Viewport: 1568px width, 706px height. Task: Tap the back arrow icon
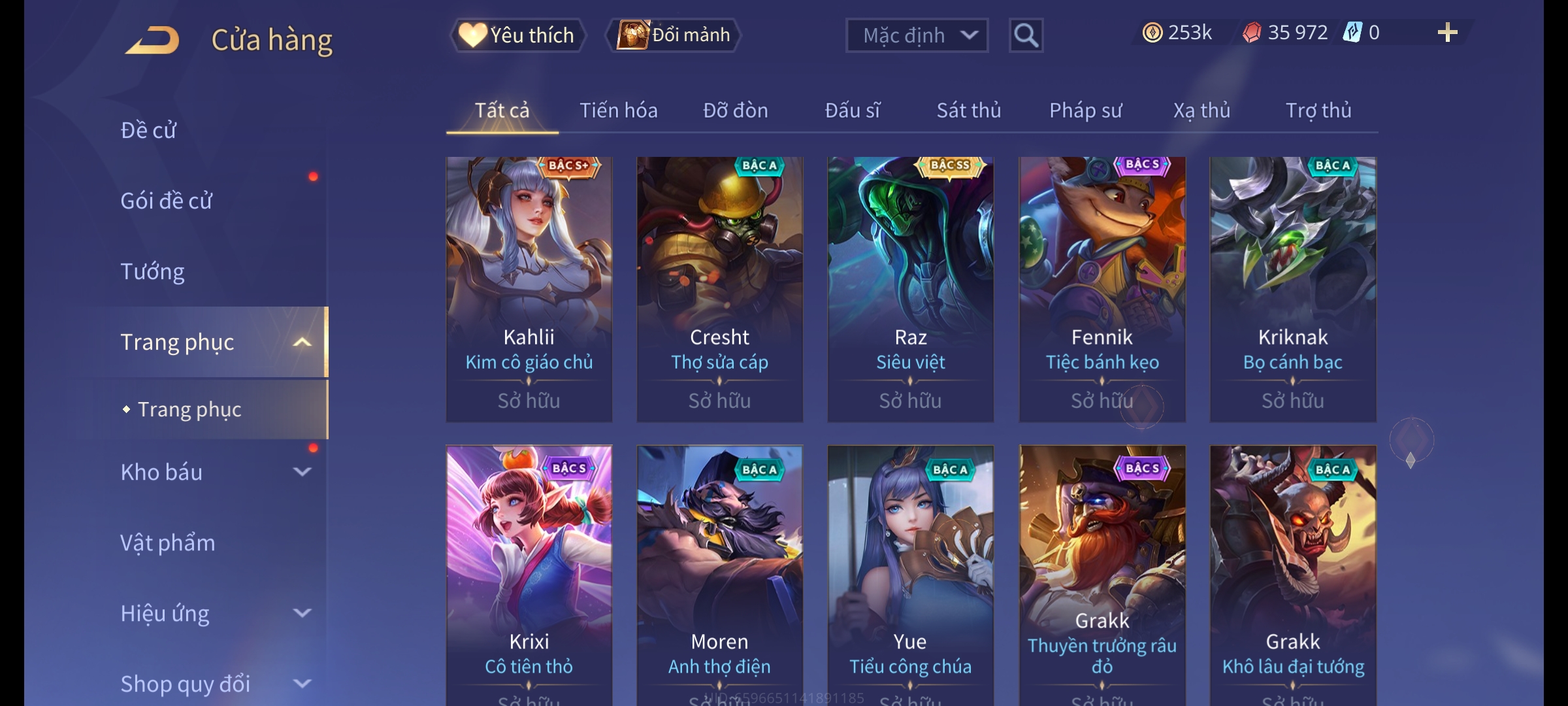[152, 39]
